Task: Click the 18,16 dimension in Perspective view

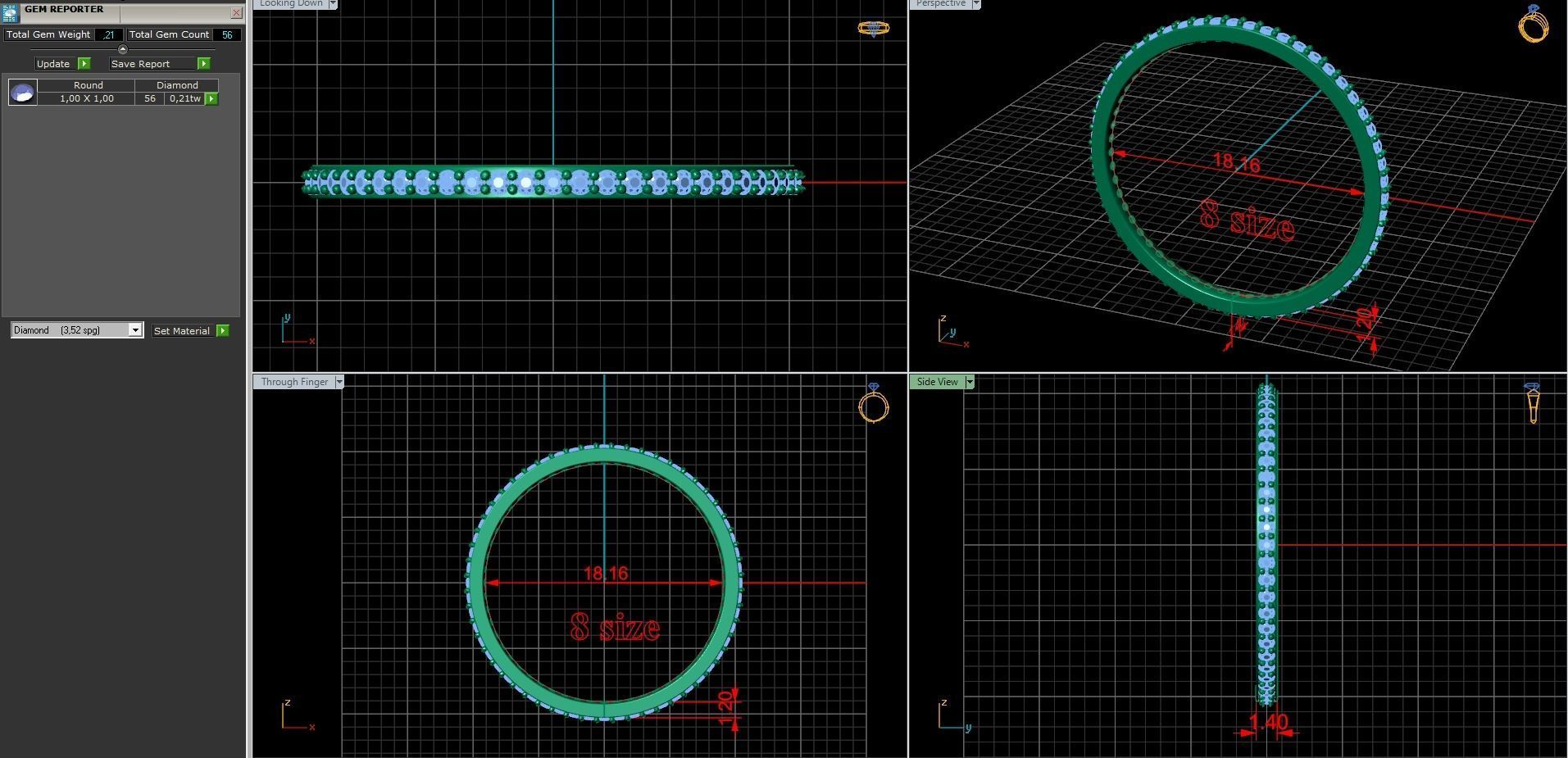Action: 1235,162
